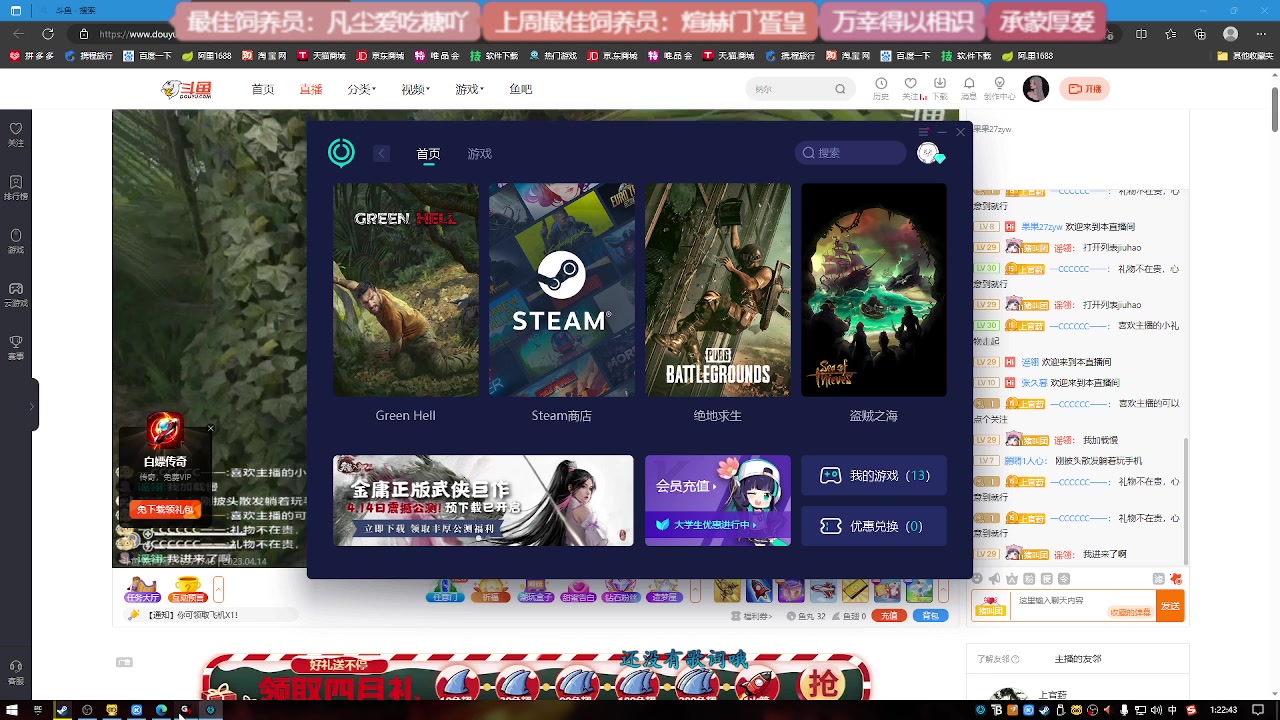The height and width of the screenshot is (720, 1280).
Task: Click the Green Hell title text
Action: [x=405, y=415]
